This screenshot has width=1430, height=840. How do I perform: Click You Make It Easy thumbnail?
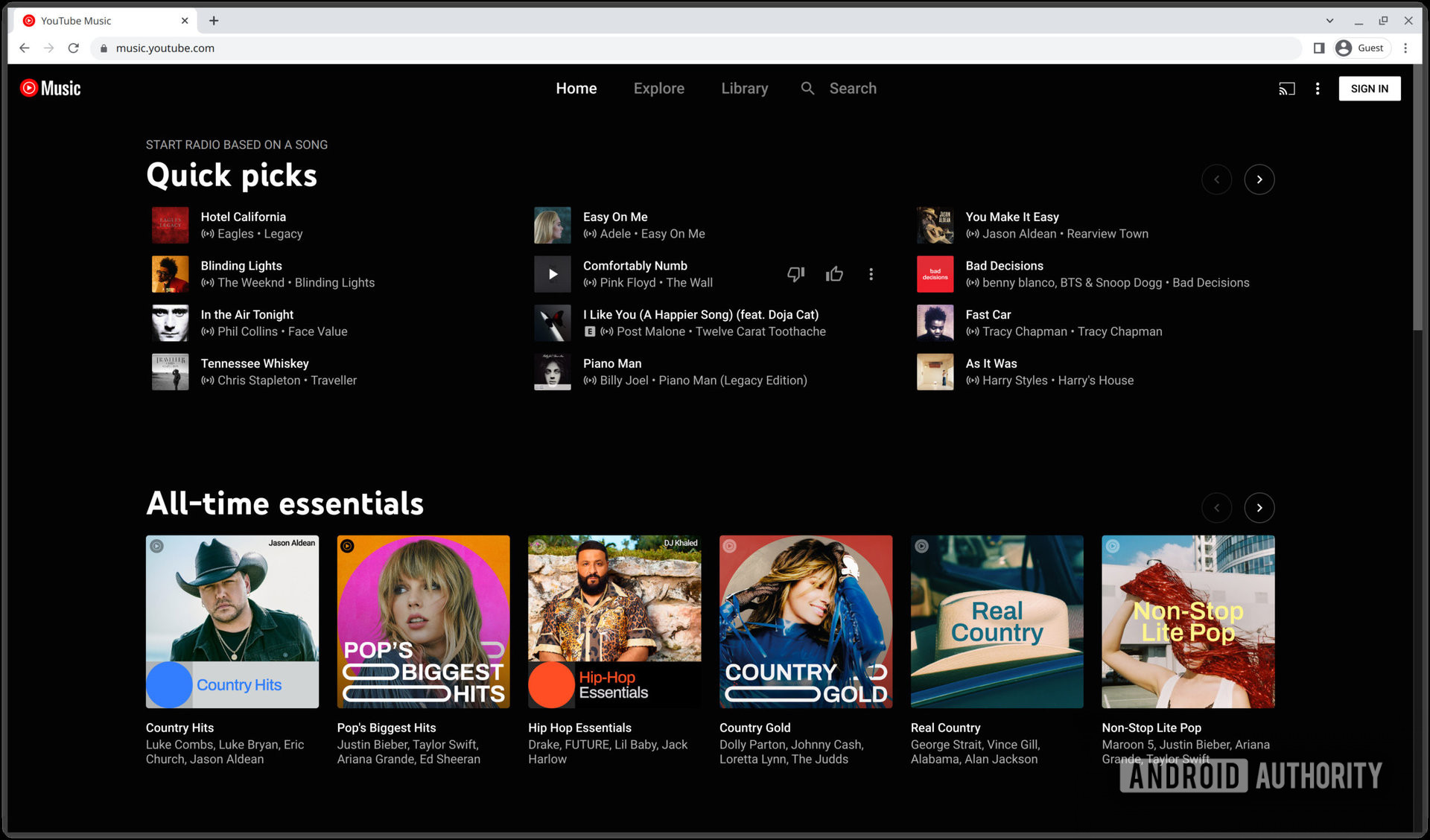(x=935, y=226)
